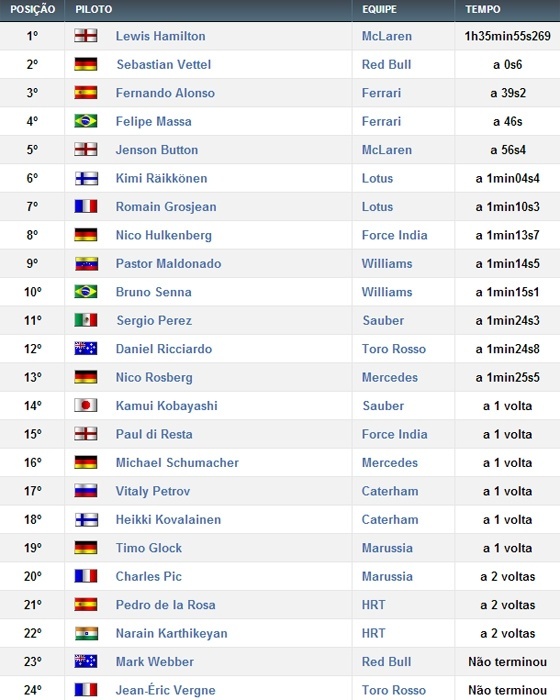Open Jenson Button driver link

coord(157,150)
